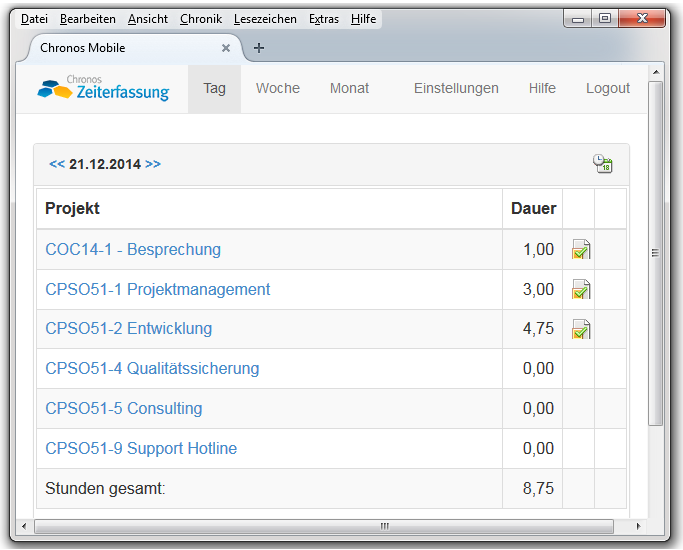The image size is (683, 550).
Task: Open project COC14-1 - Besprechung
Action: pyautogui.click(x=133, y=250)
